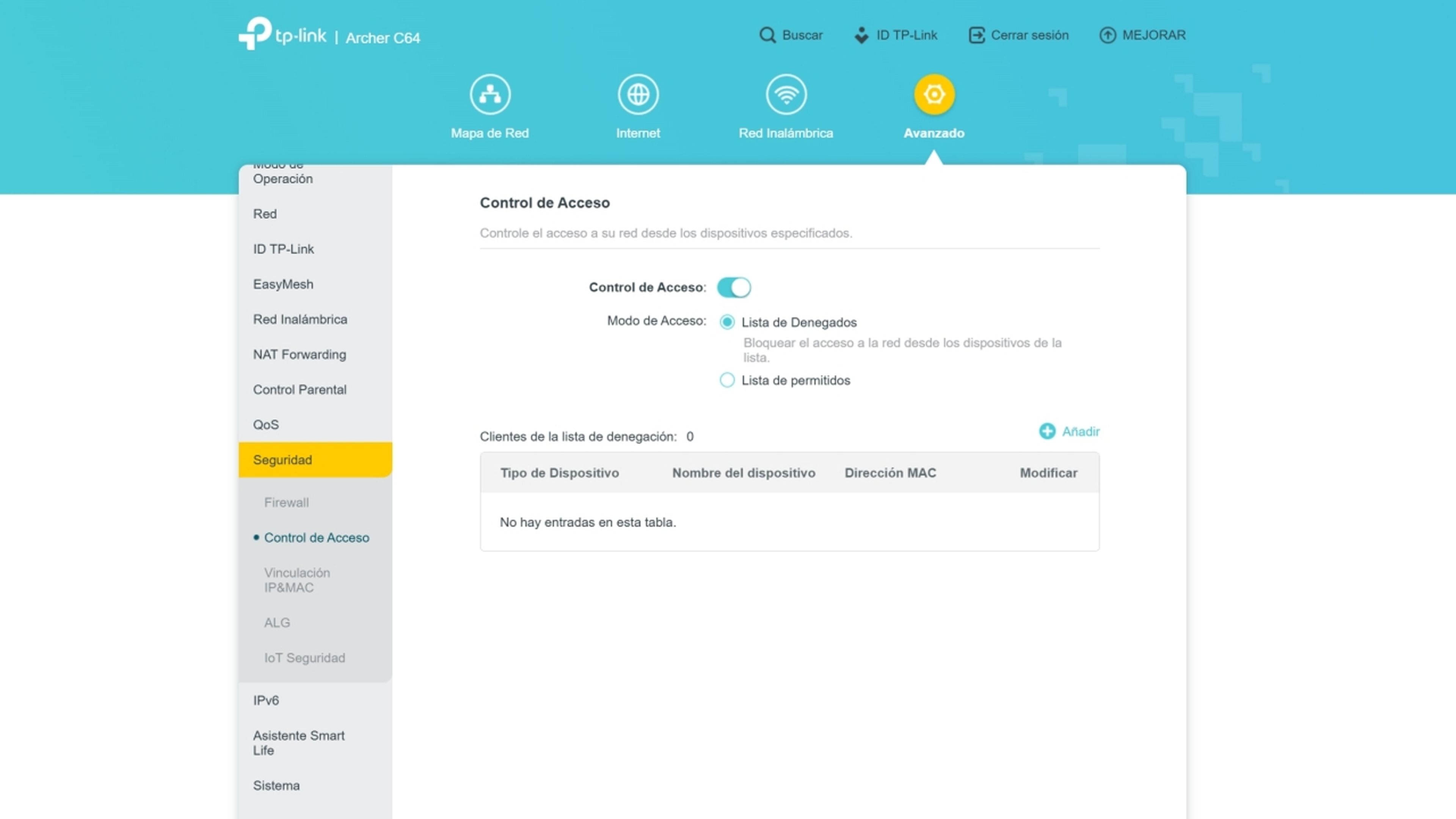1456x819 pixels.
Task: Disable the Control de Acceso toggle
Action: point(734,287)
